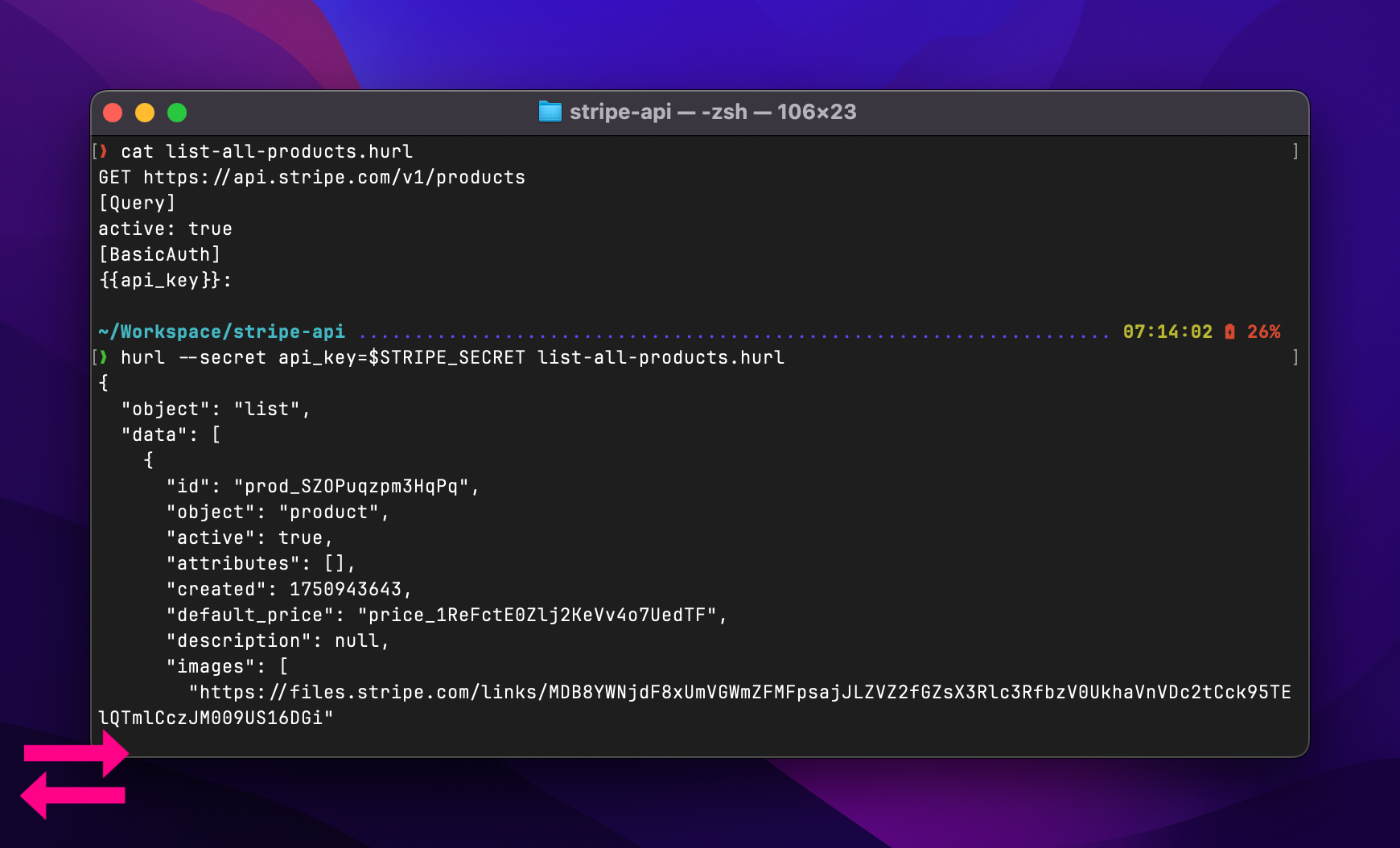
Task: Click the ~/Workspace/stripe-api path in the prompt
Action: tap(221, 331)
